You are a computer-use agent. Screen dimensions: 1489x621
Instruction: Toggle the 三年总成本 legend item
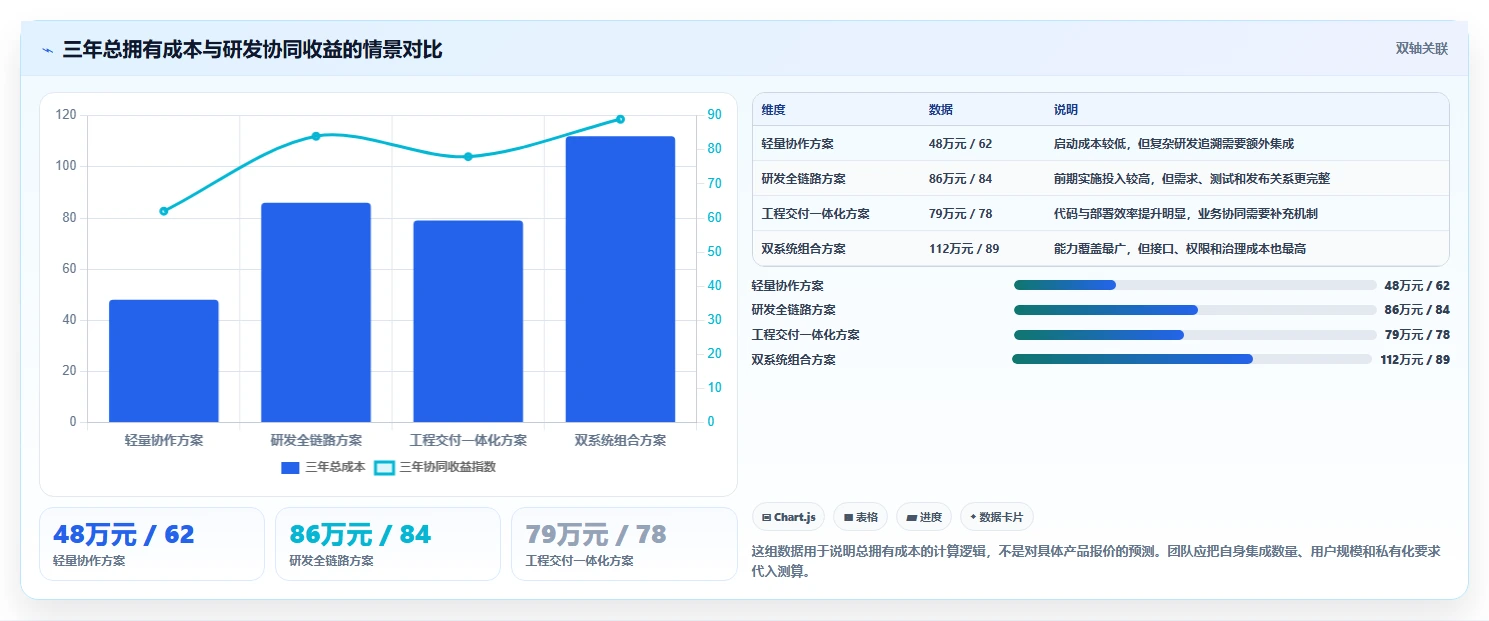[323, 467]
